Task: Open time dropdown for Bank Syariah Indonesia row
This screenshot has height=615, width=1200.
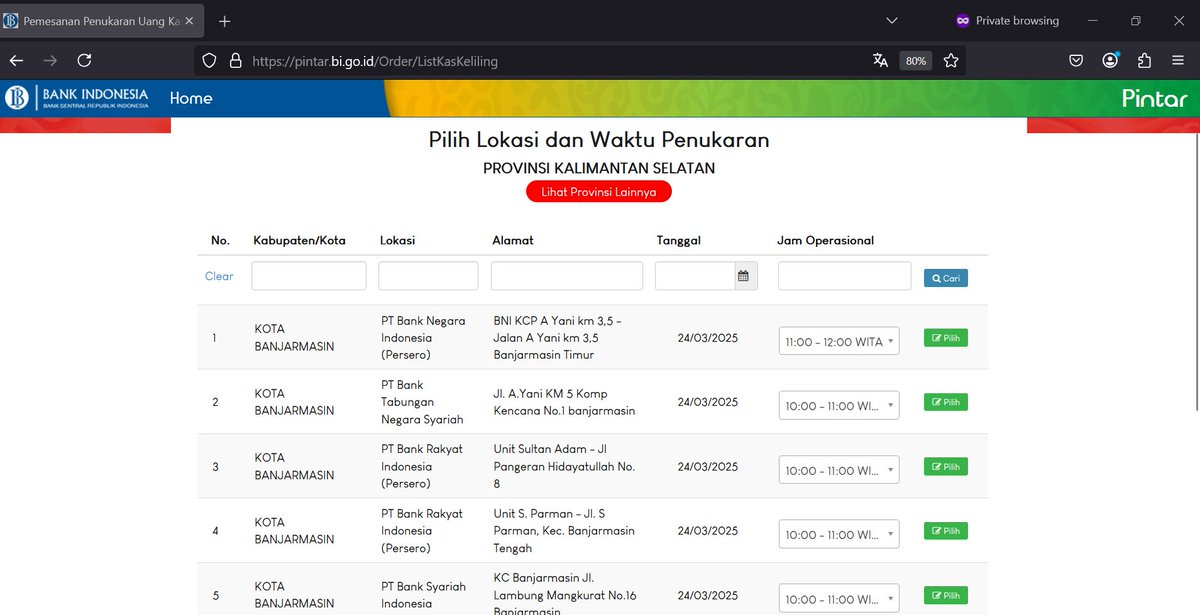Action: [x=839, y=599]
